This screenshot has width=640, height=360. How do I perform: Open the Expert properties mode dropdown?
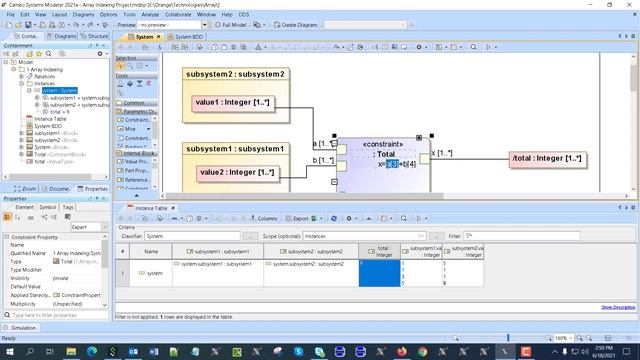(104, 227)
